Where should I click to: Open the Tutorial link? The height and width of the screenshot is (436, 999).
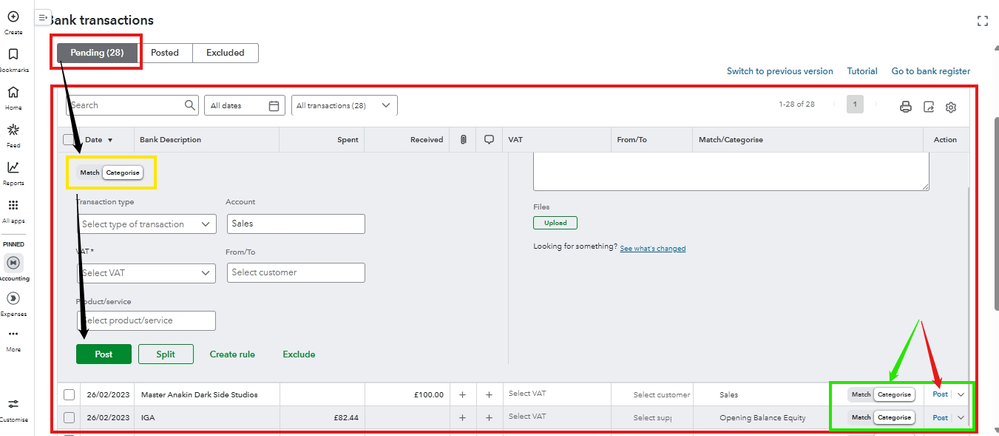coord(862,71)
